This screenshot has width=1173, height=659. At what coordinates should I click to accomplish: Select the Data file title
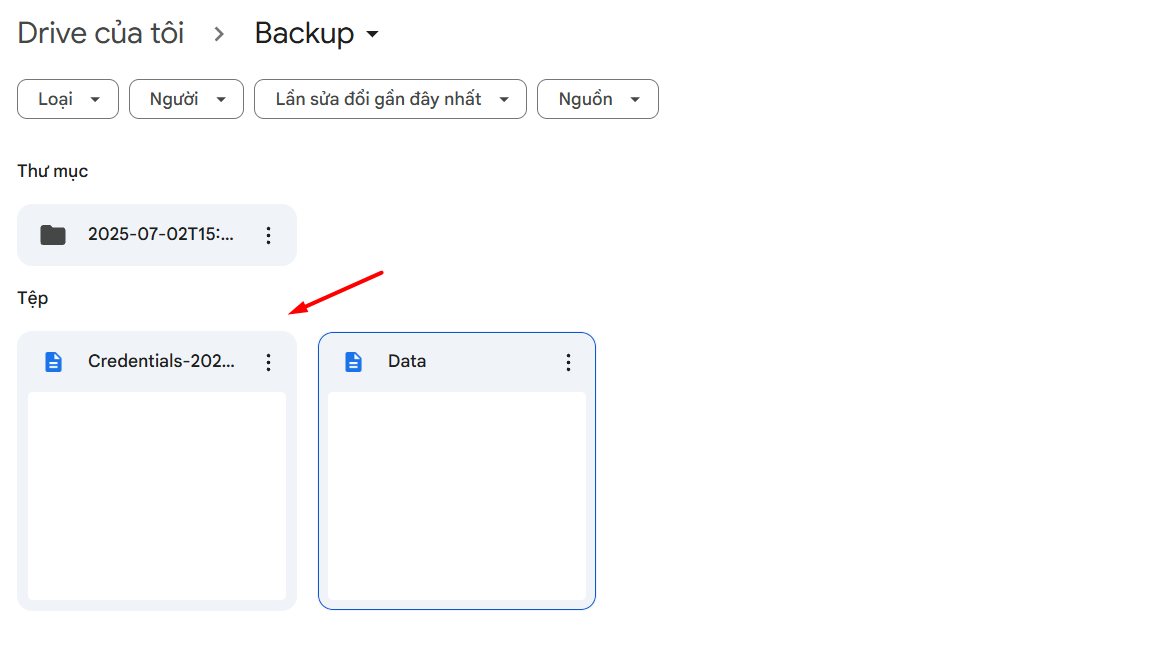407,361
